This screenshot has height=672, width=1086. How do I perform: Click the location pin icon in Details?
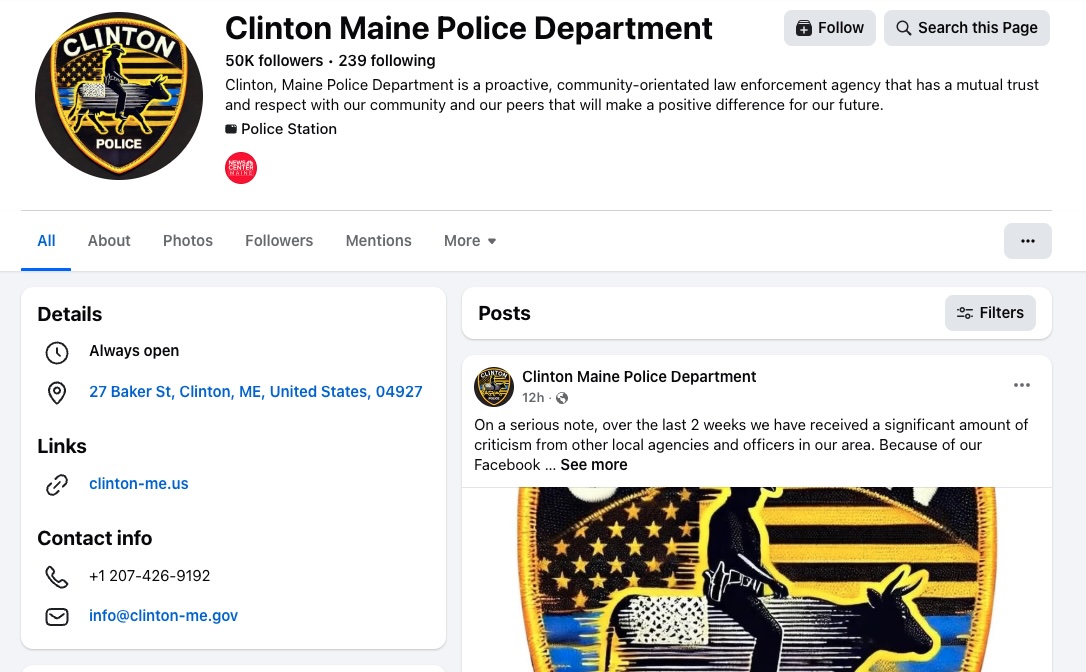click(57, 393)
